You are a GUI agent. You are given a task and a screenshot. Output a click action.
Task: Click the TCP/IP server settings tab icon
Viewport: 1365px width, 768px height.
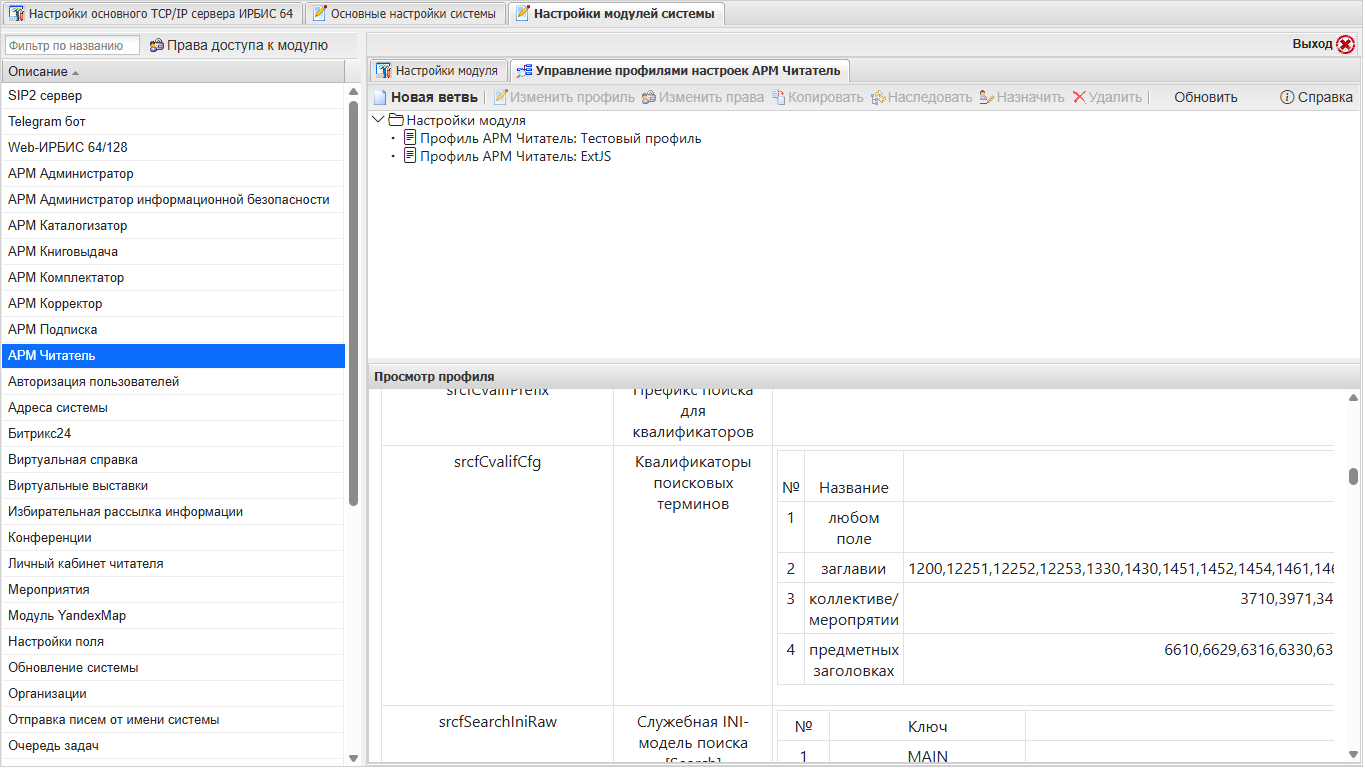click(16, 14)
